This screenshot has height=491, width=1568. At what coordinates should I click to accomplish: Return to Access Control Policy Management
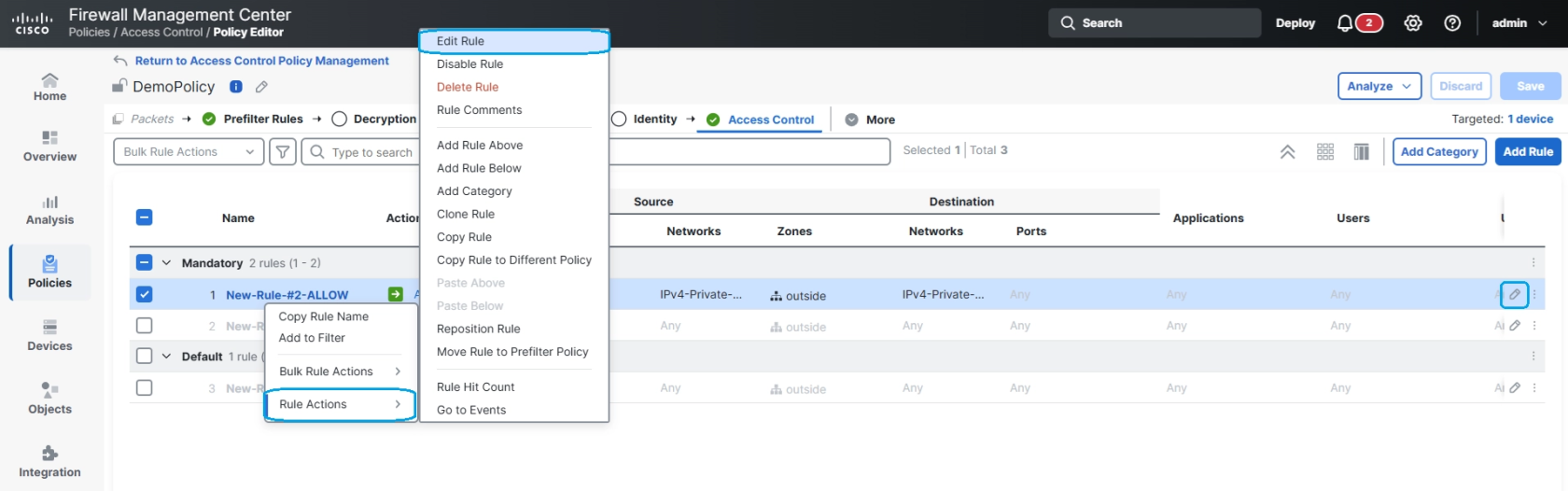click(x=261, y=61)
